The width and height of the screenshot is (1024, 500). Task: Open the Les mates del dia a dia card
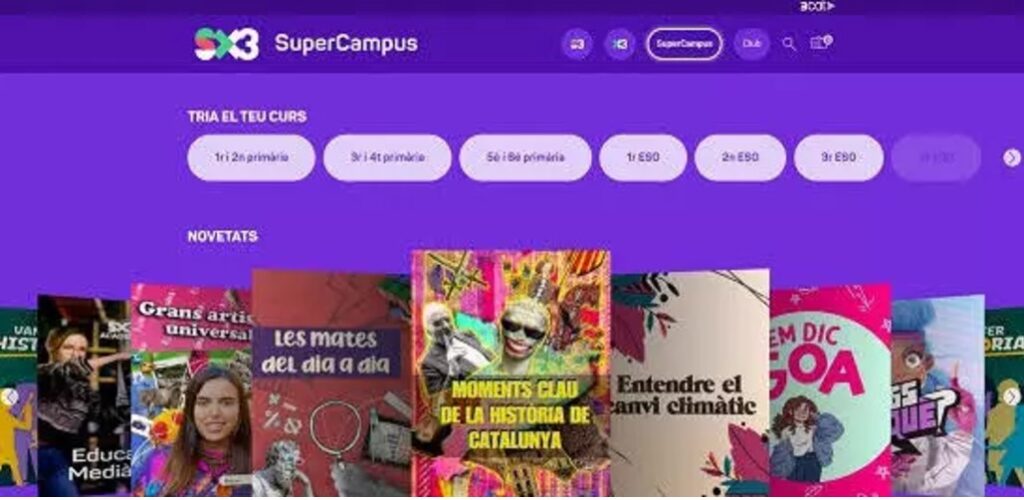pyautogui.click(x=331, y=383)
